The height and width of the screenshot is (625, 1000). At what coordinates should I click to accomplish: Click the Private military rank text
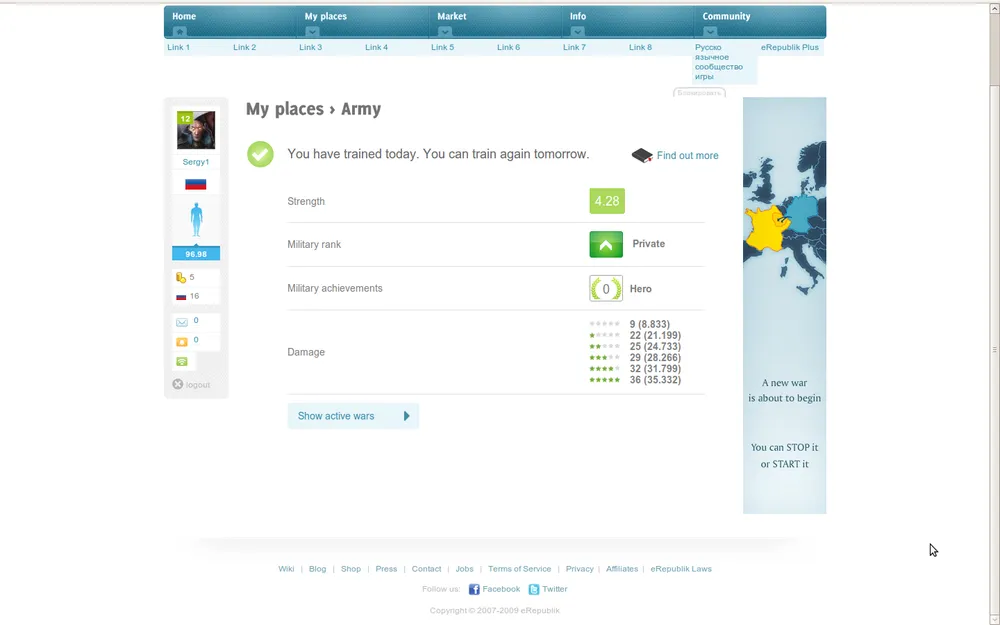coord(649,244)
